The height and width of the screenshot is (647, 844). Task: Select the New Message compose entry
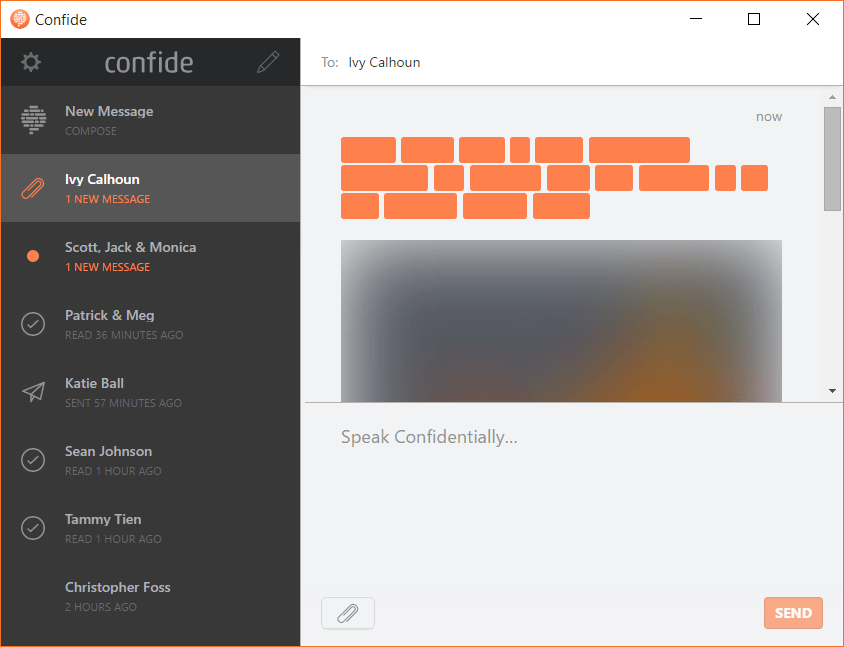[x=150, y=120]
